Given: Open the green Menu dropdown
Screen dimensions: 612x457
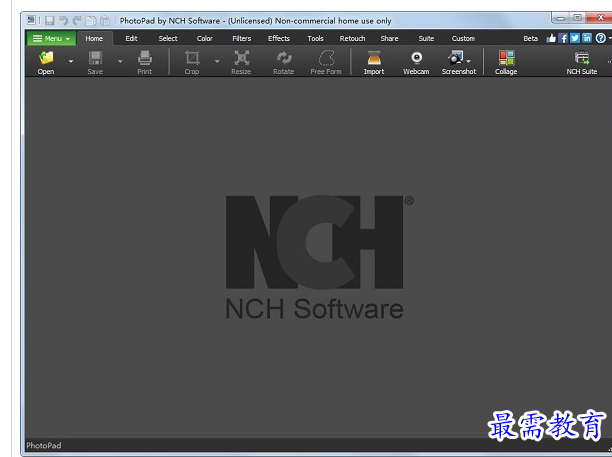Looking at the screenshot, I should coord(51,38).
